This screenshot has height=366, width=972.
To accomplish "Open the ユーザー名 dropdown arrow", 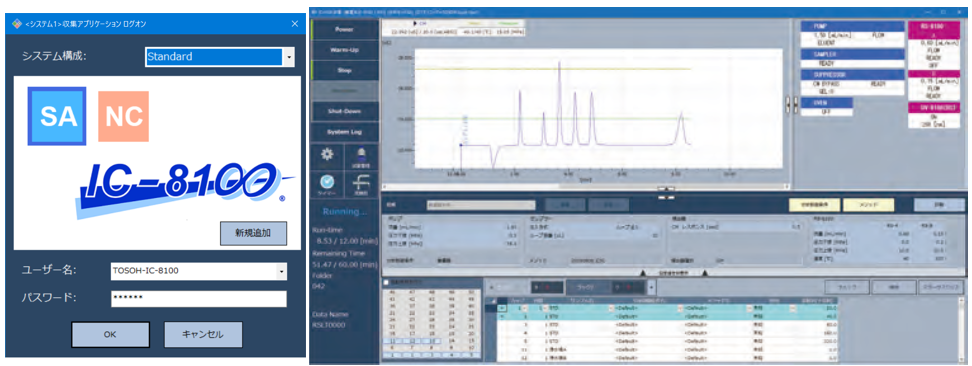I will point(281,272).
